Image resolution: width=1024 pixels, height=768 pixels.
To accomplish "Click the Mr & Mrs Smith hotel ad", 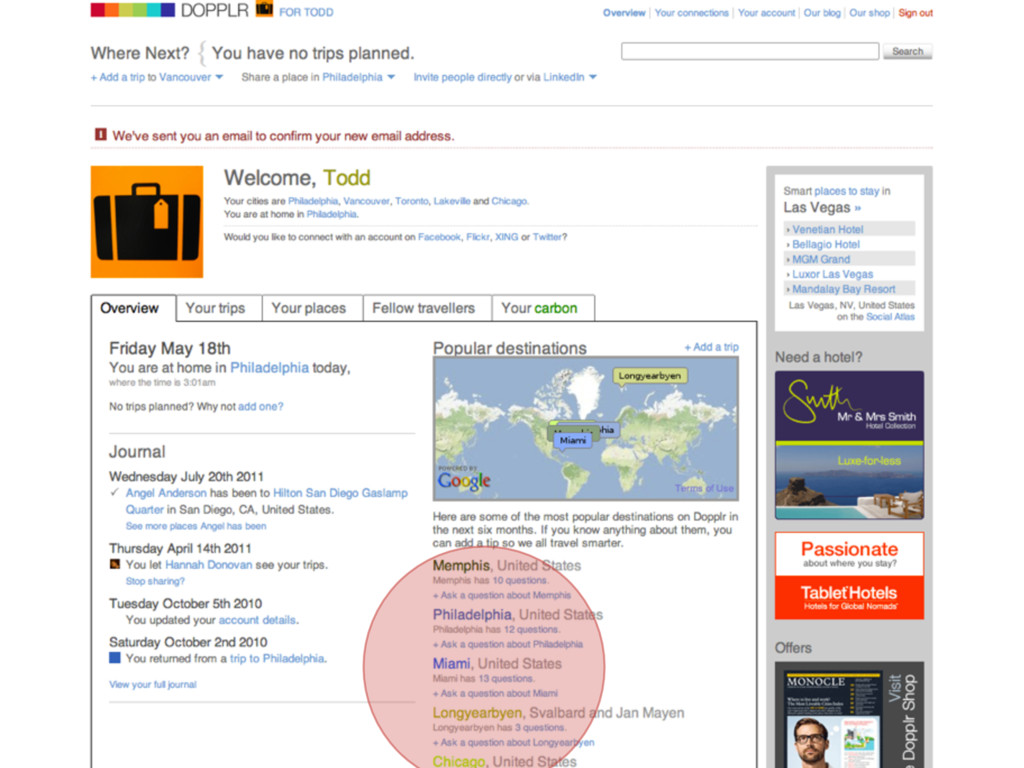I will pyautogui.click(x=849, y=445).
